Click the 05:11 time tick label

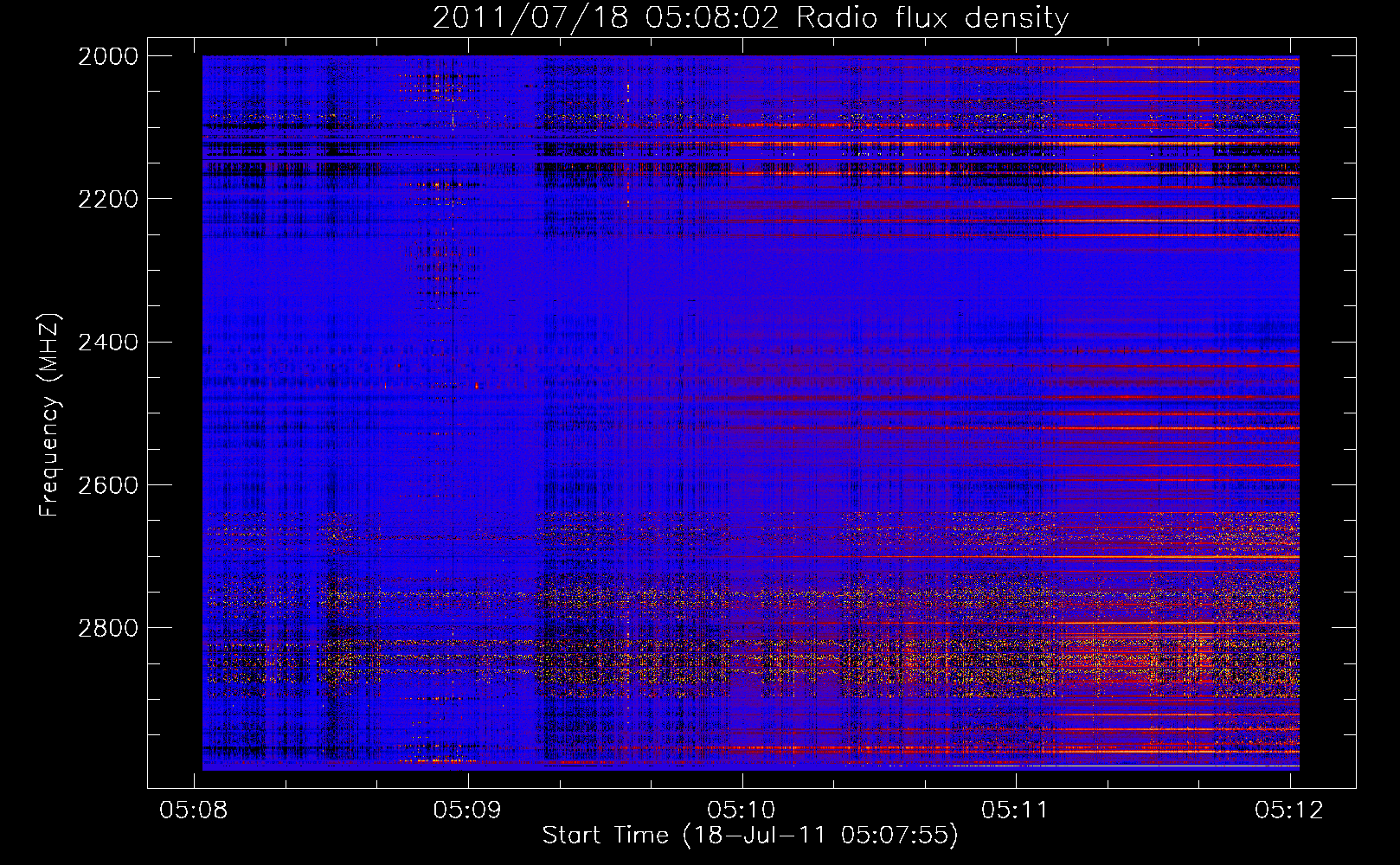pos(1015,810)
